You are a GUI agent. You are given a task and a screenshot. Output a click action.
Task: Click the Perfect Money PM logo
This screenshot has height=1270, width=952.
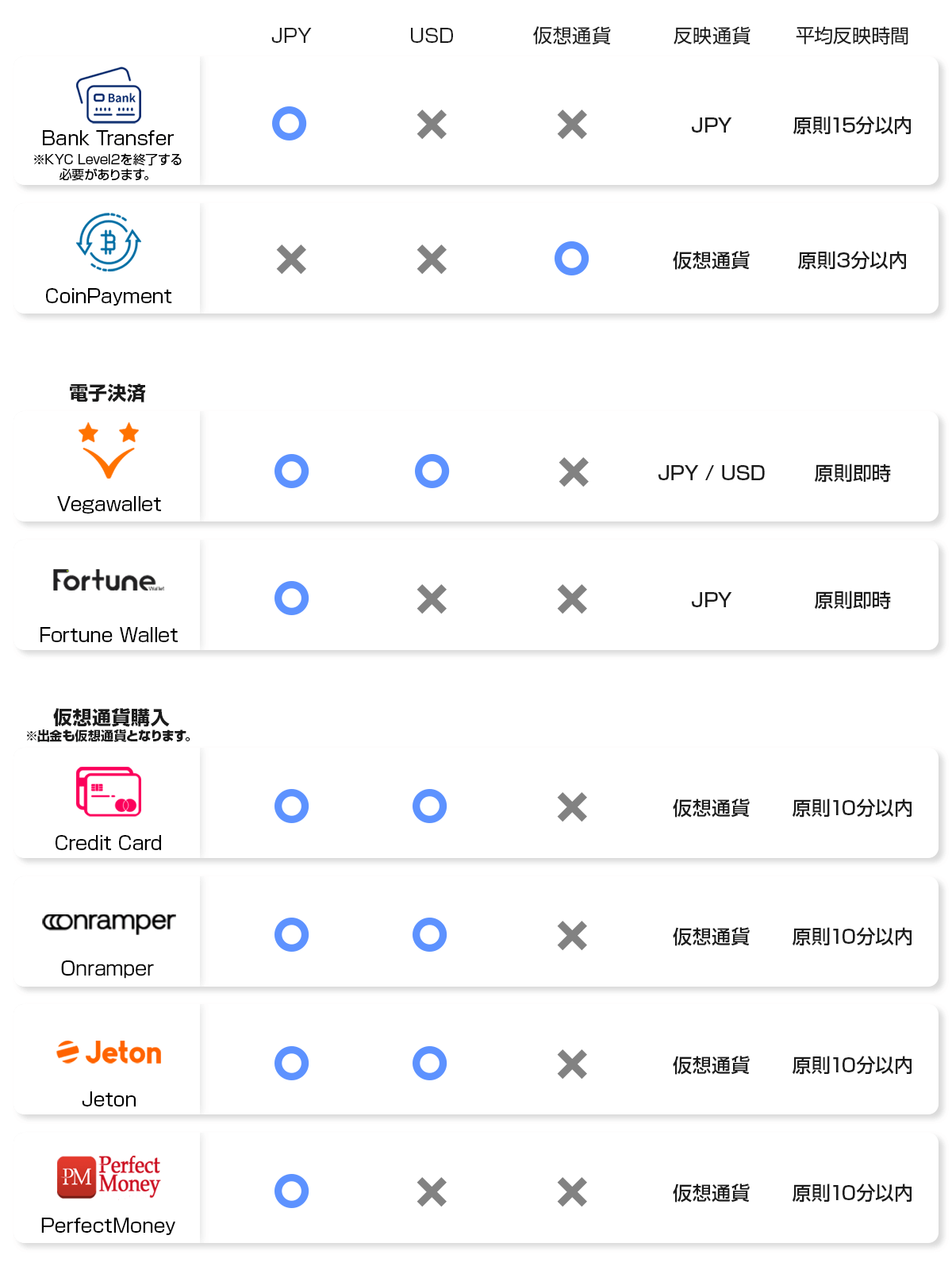[109, 1176]
